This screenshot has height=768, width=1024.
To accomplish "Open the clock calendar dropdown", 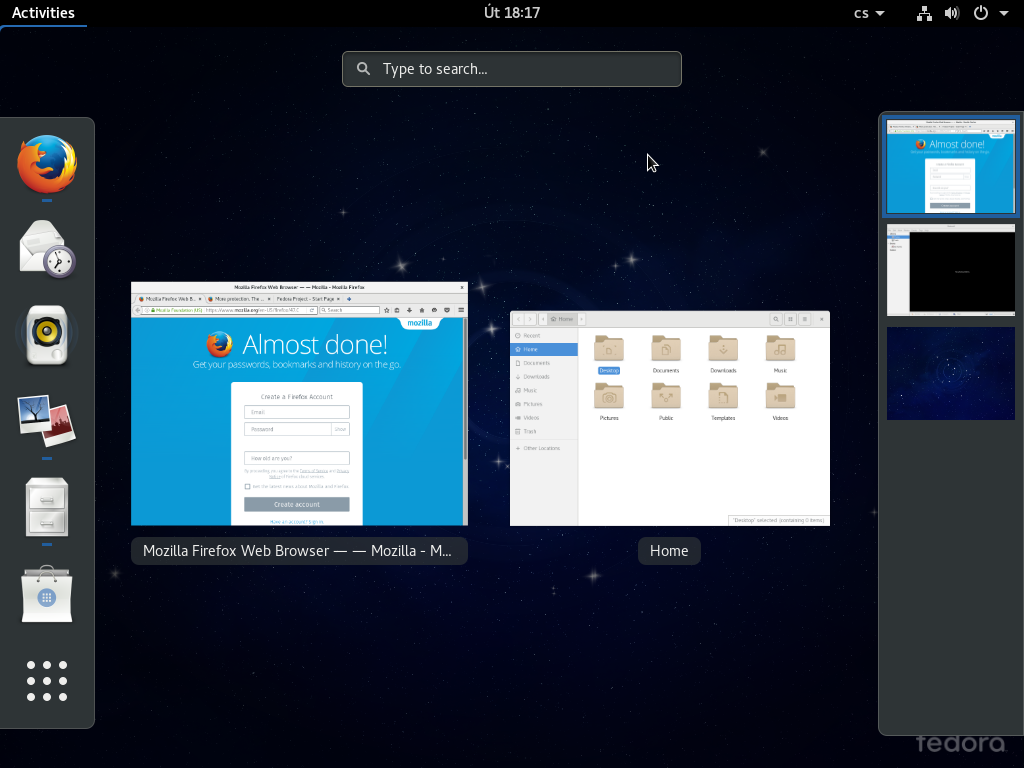I will click(512, 13).
